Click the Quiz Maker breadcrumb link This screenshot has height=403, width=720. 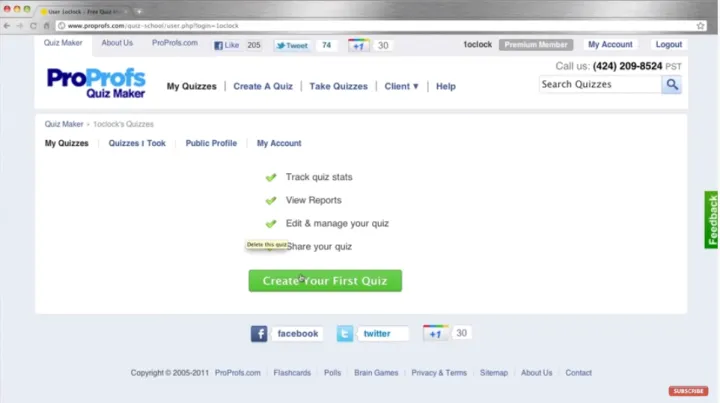tap(64, 124)
